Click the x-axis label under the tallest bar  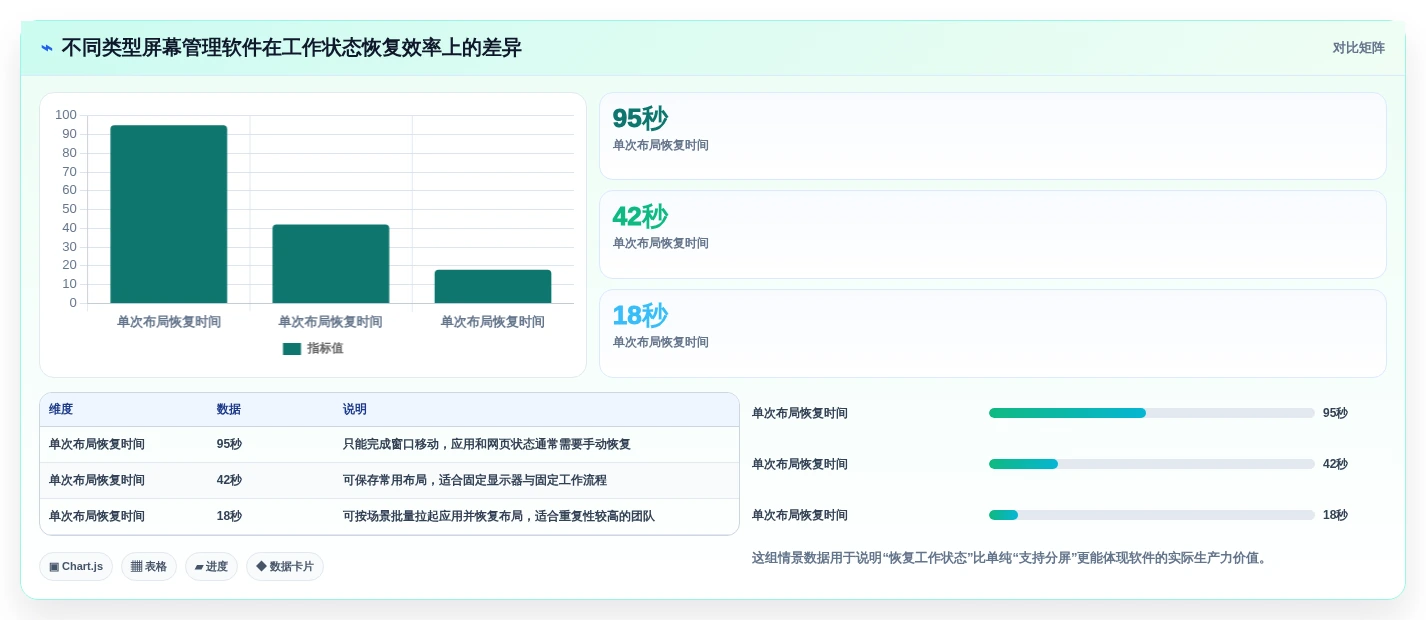point(169,322)
